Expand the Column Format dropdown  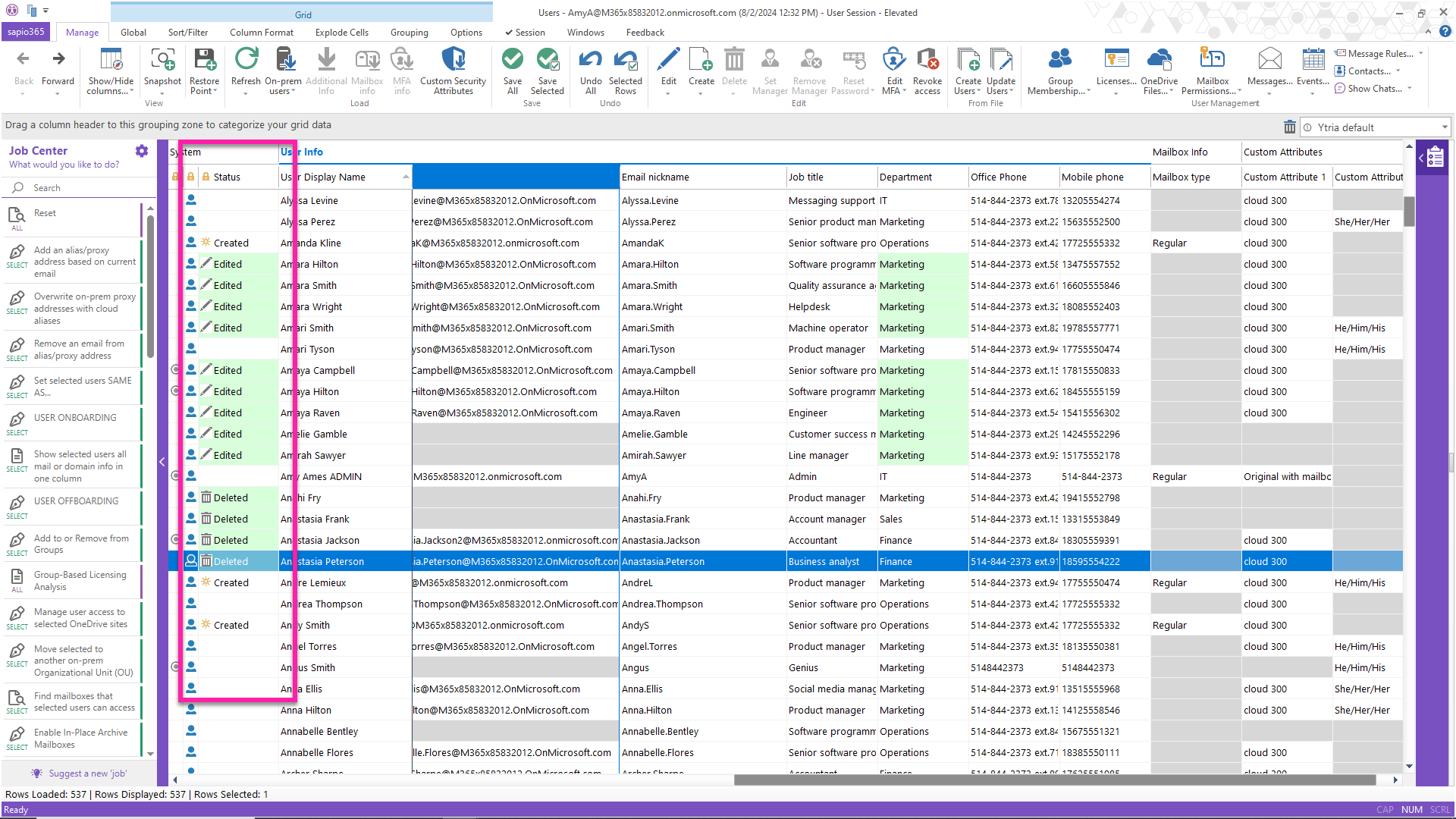pos(262,32)
